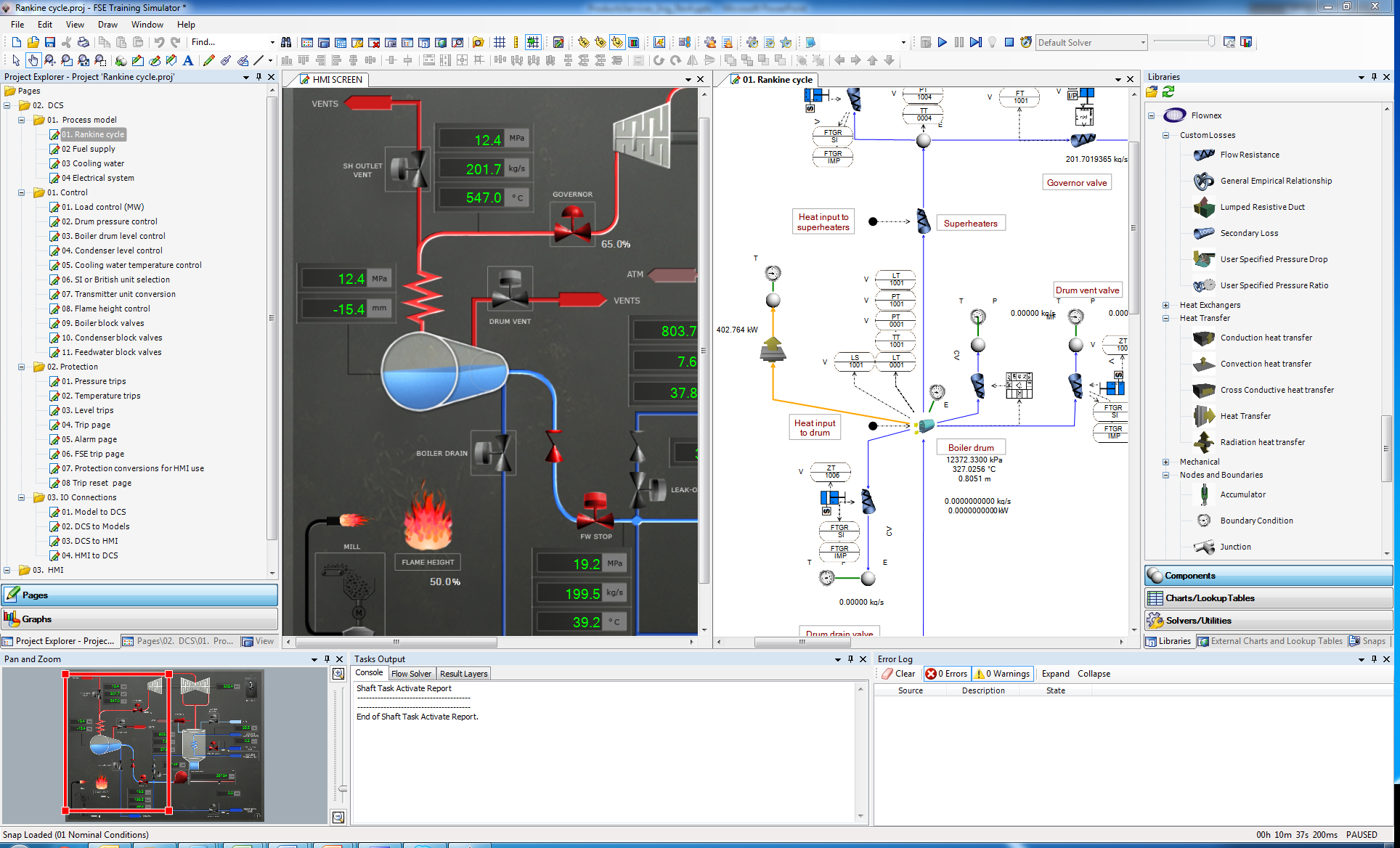Click the Clear button in Error Log
Screen dimensions: 1400x848
898,674
